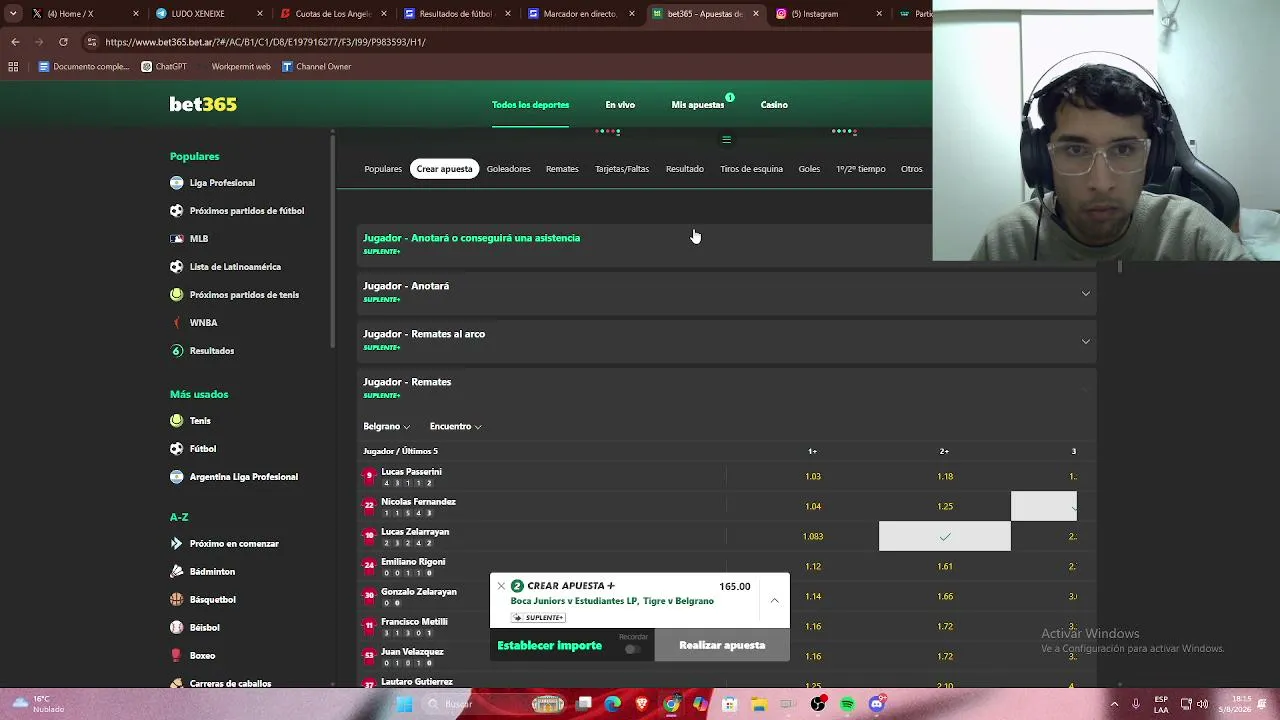
Task: Click the Básquetbol icon in A-Z
Action: click(x=177, y=600)
